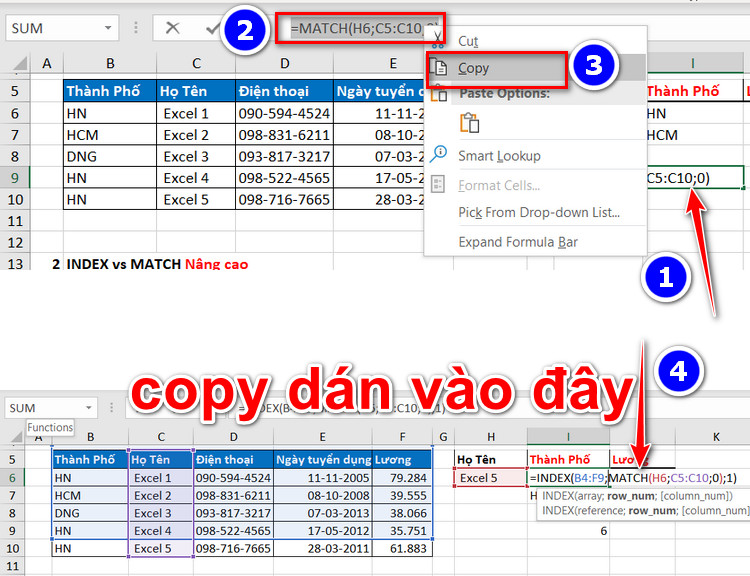This screenshot has height=576, width=750.
Task: Choose Cut from the context menu
Action: [468, 41]
